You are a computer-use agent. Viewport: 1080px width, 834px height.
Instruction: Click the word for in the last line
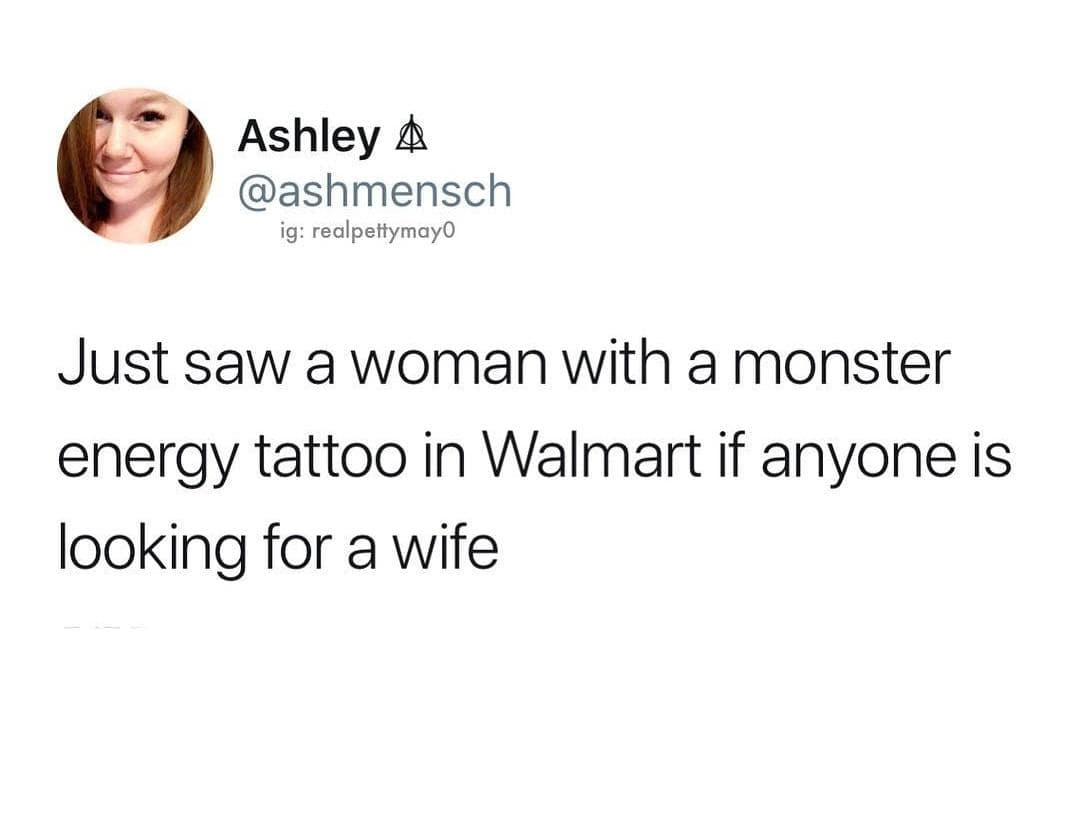pos(297,548)
